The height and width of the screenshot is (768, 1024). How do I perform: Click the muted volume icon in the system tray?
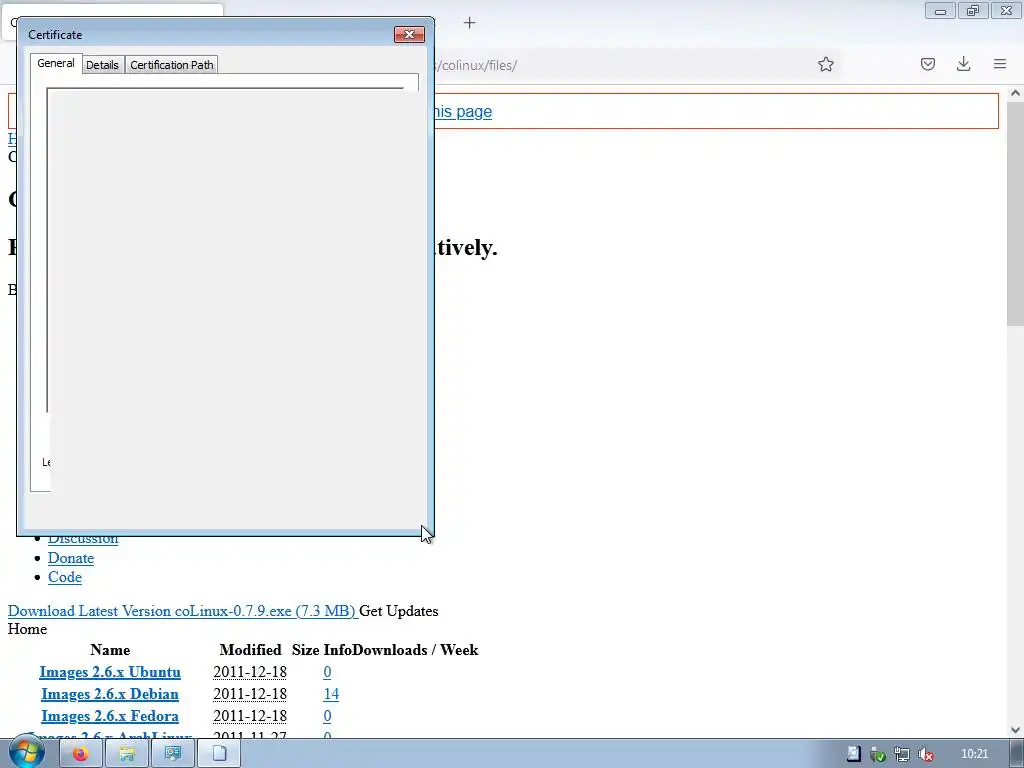925,754
